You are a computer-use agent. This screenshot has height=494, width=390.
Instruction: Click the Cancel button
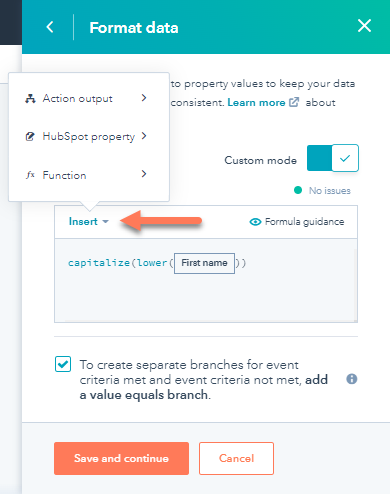[236, 458]
